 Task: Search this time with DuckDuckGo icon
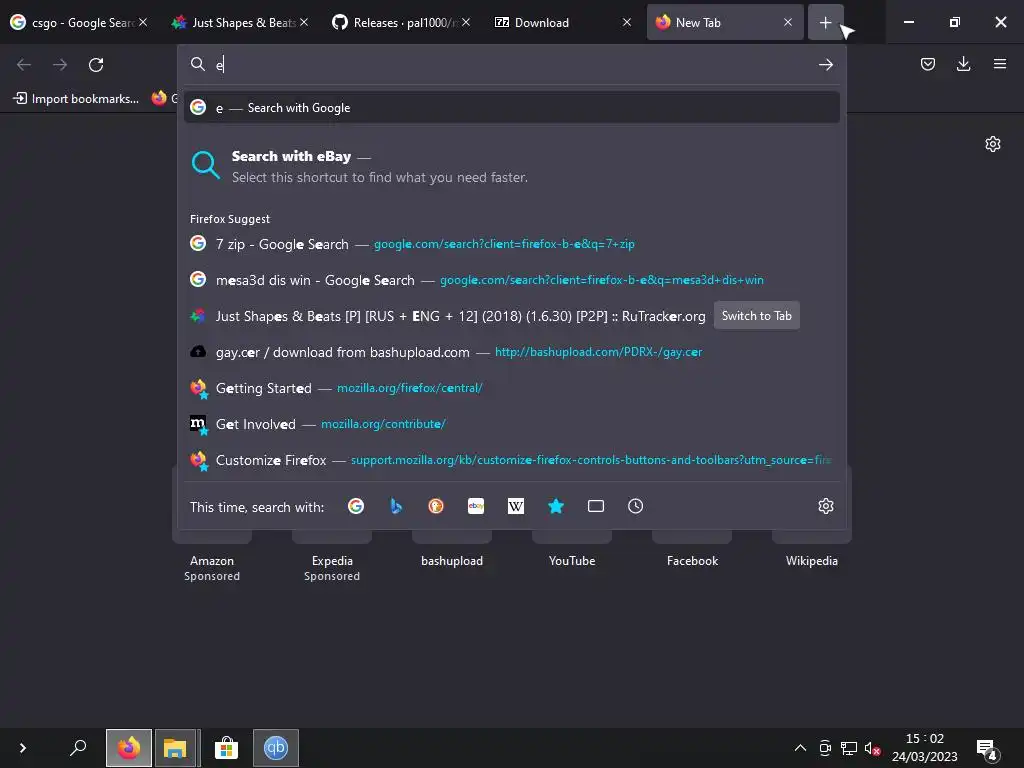click(436, 506)
